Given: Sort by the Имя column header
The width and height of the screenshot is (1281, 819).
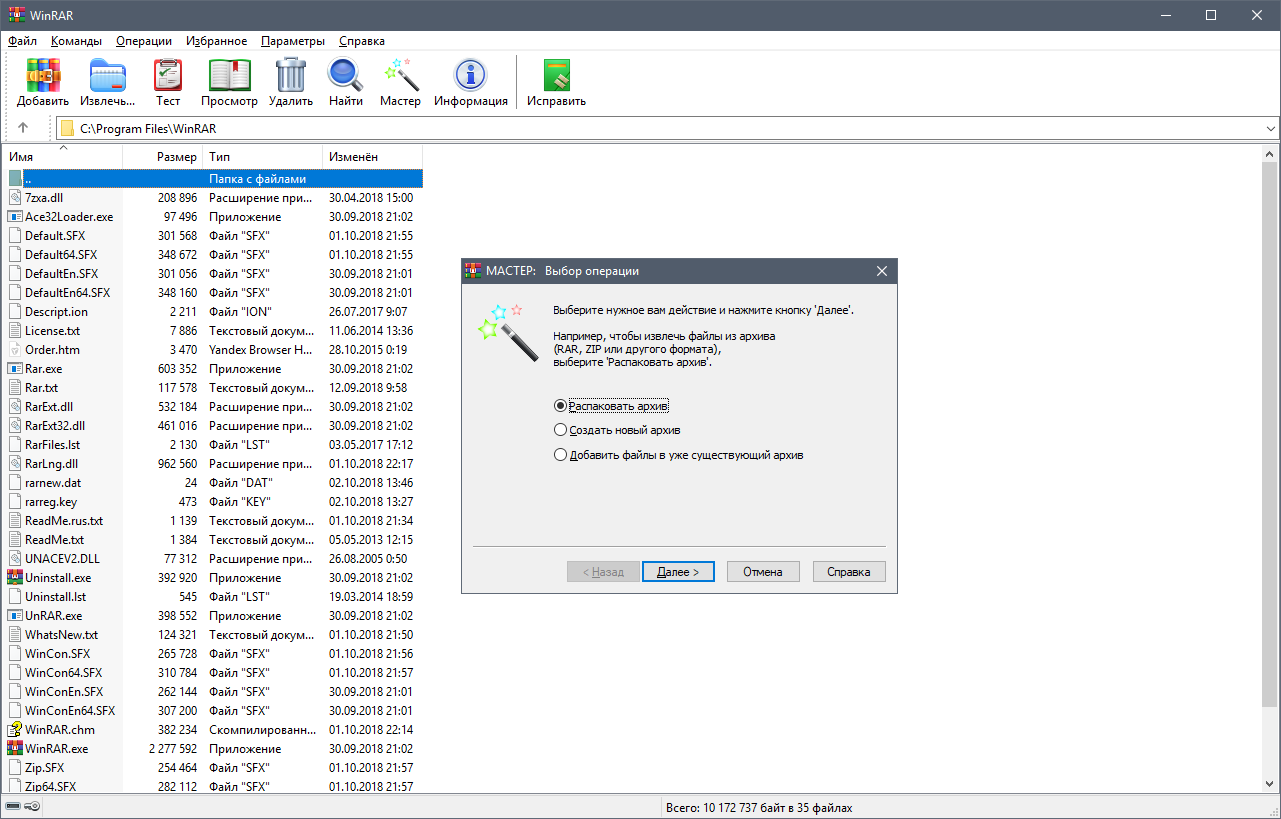Looking at the screenshot, I should [64, 157].
